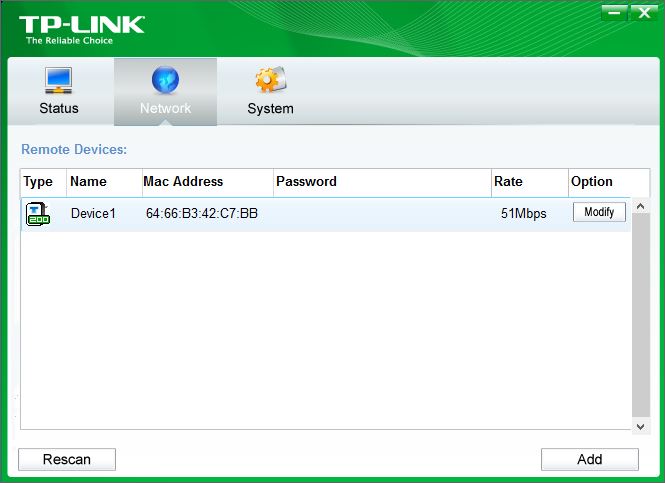
Task: Close the TP-LINK utility window
Action: (643, 12)
